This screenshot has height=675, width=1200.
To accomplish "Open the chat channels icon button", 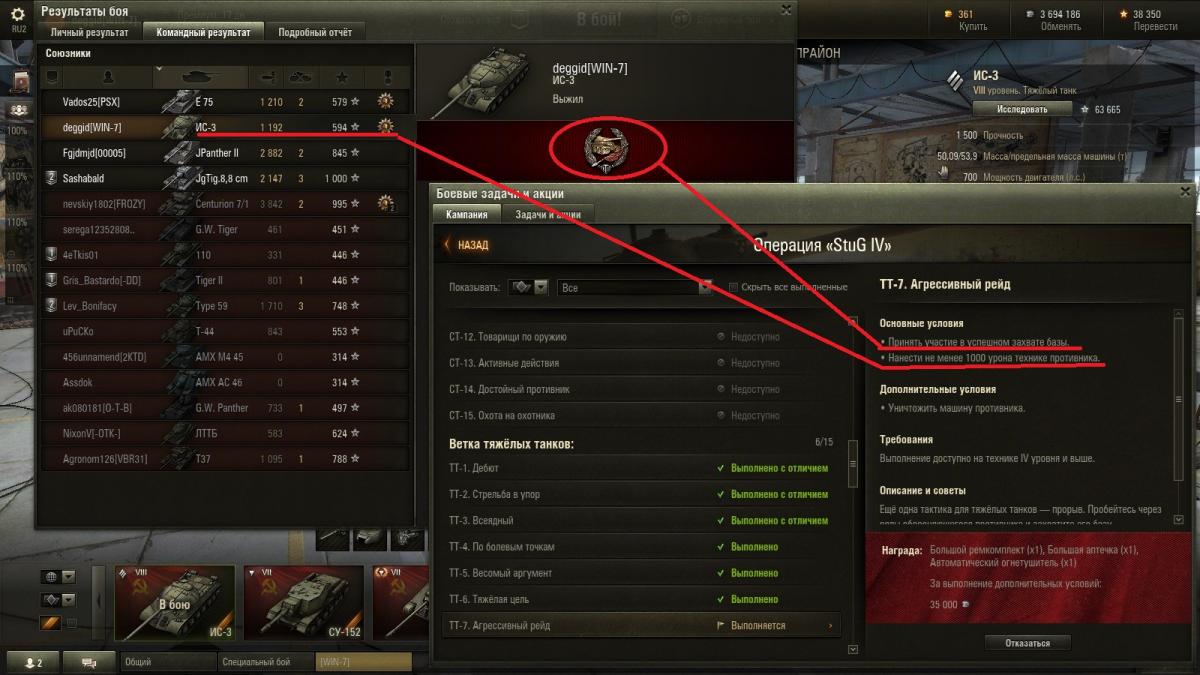I will [89, 662].
